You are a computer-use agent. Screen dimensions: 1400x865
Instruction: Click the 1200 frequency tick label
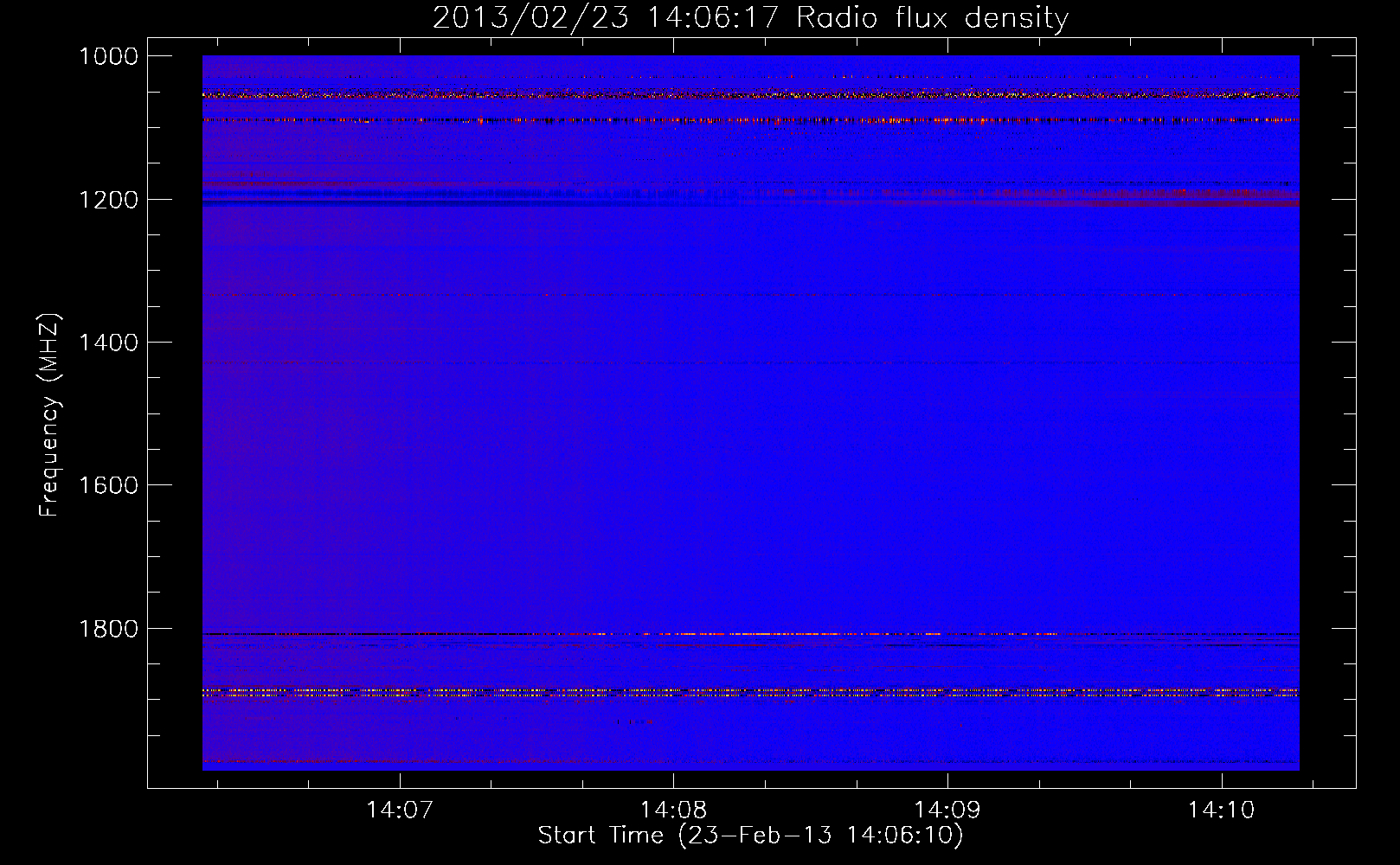tap(109, 200)
